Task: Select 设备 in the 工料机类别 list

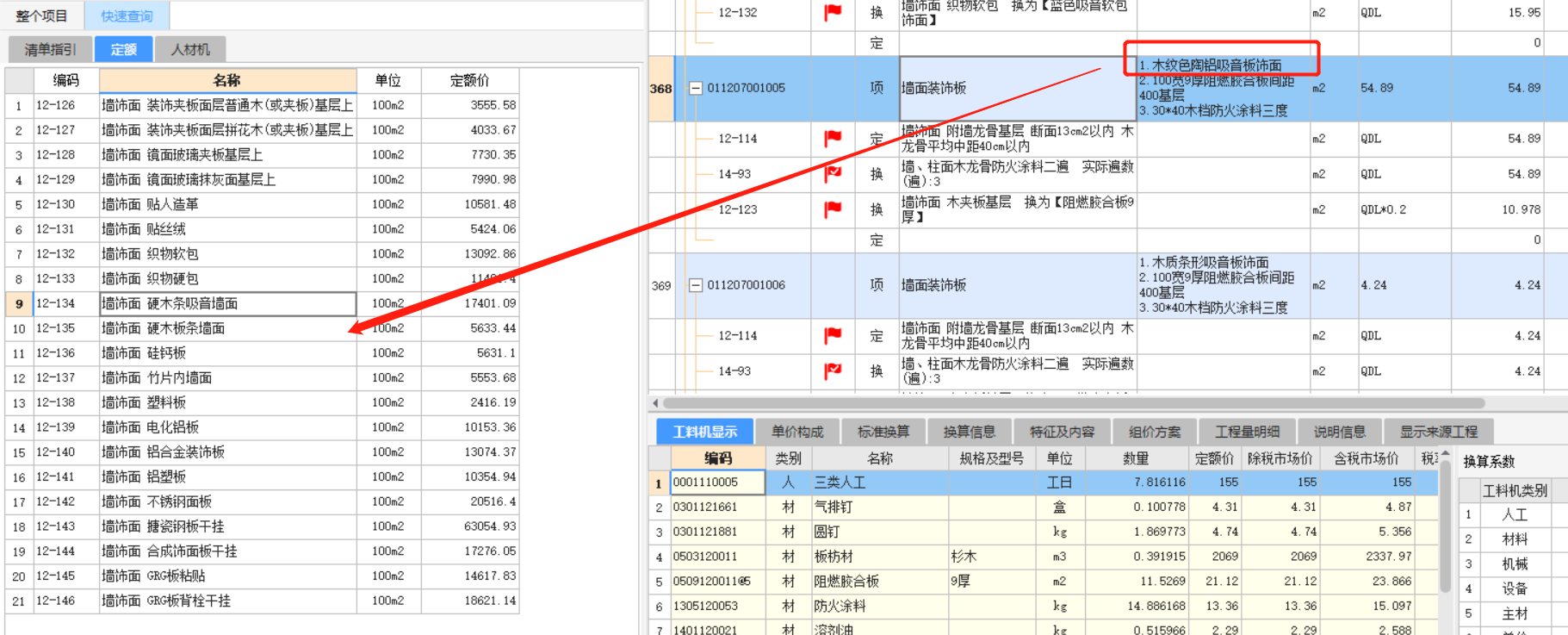Action: click(1514, 589)
